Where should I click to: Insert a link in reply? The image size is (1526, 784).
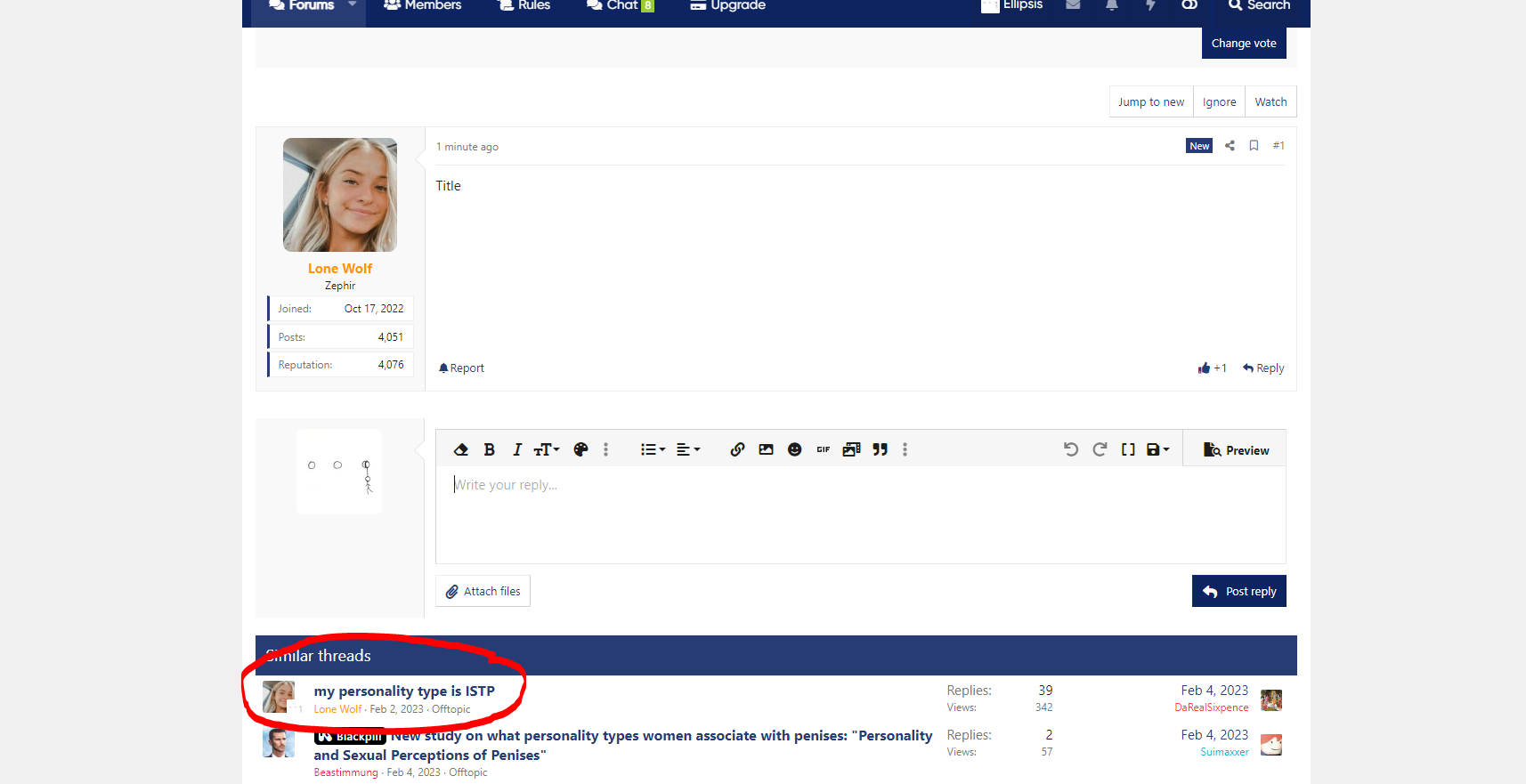click(737, 449)
